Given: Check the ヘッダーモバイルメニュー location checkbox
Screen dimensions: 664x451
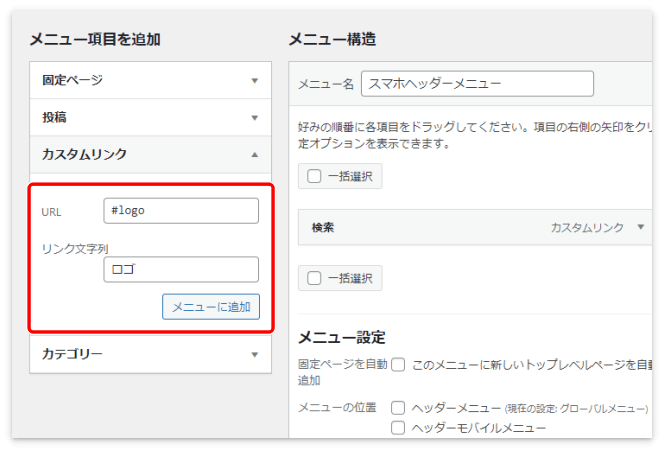Looking at the screenshot, I should click(x=398, y=428).
